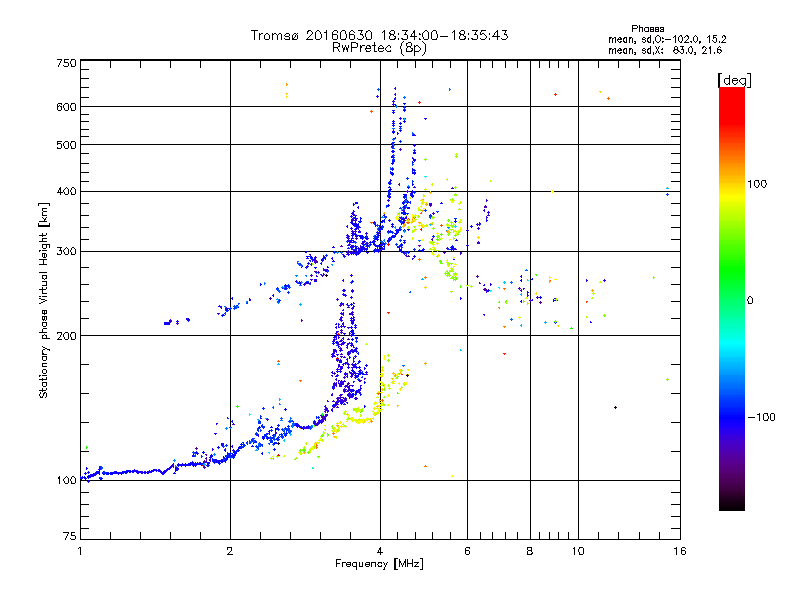Image resolution: width=800 pixels, height=600 pixels.
Task: Click the y-axis tick label '500'
Action: 66,145
